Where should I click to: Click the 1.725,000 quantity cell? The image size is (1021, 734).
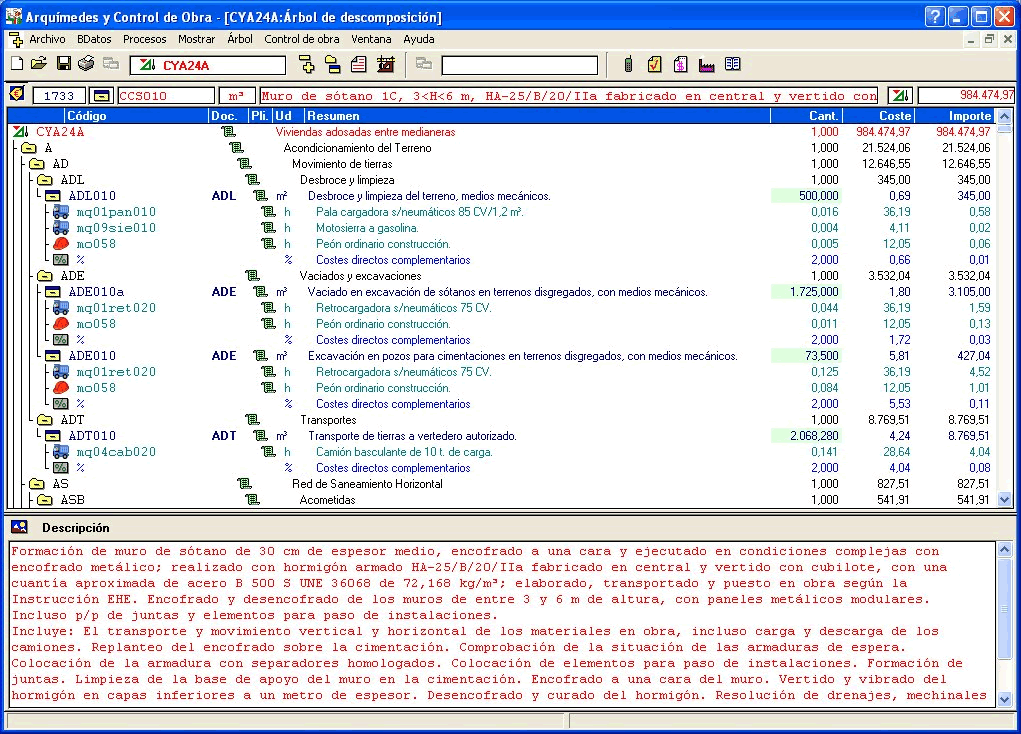pos(806,292)
